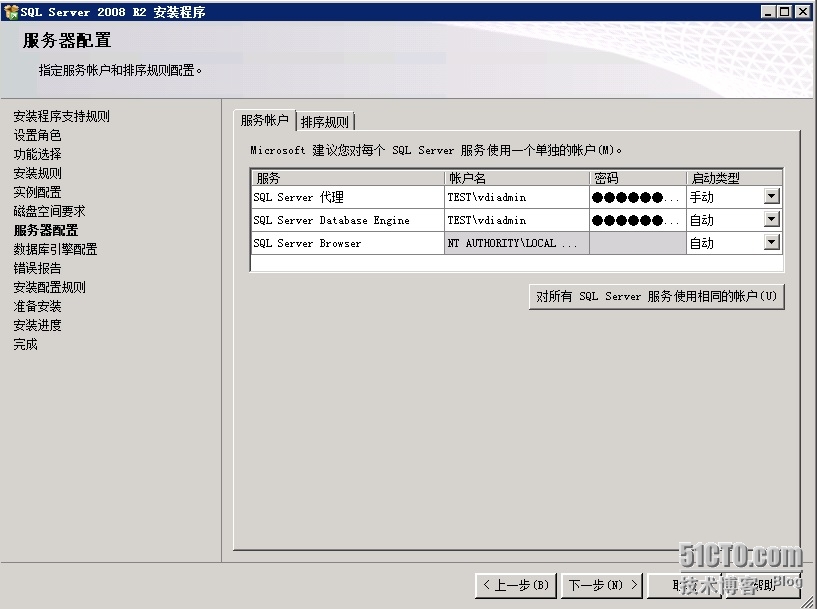The image size is (817, 609).
Task: Click 安装配置规则 step in sidebar
Action: pyautogui.click(x=49, y=287)
